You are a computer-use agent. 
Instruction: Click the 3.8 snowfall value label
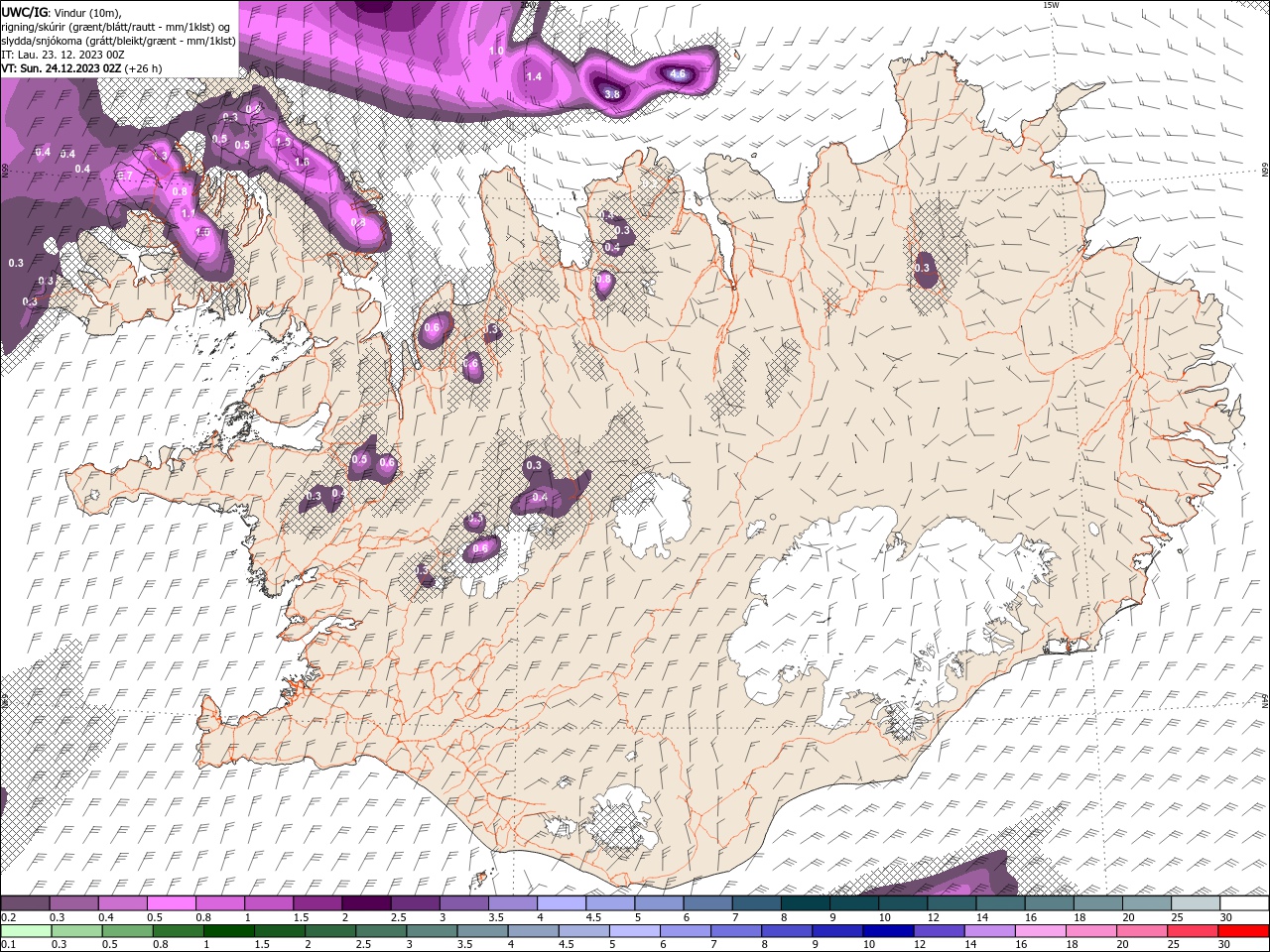click(612, 94)
